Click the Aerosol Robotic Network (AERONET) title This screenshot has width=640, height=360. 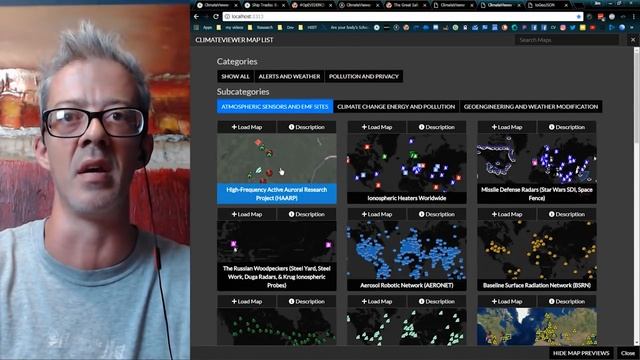pos(407,285)
